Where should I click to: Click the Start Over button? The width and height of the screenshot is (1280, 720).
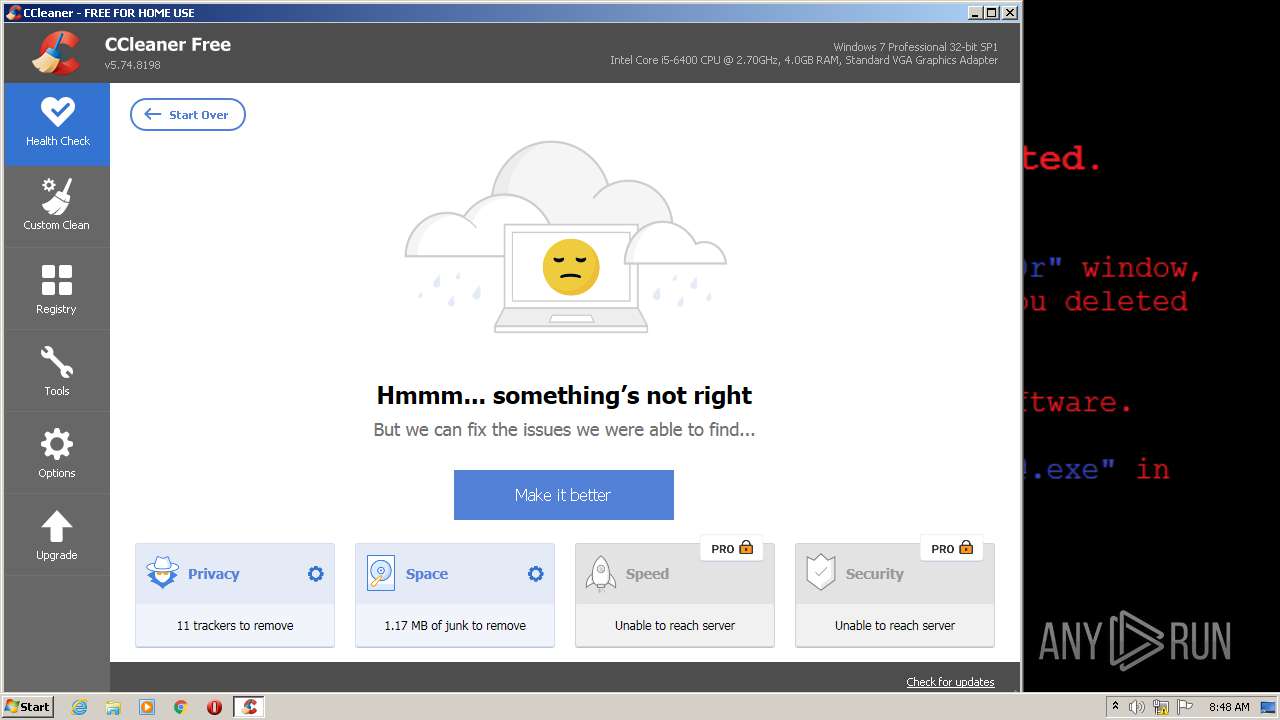pos(188,114)
